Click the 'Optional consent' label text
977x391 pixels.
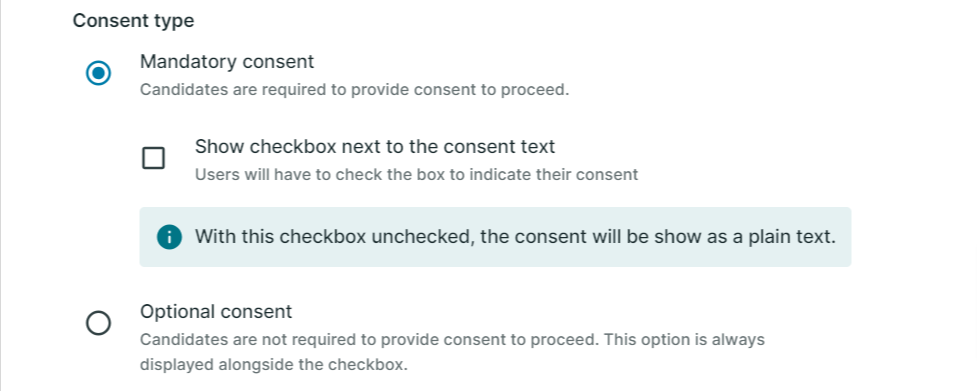point(216,311)
